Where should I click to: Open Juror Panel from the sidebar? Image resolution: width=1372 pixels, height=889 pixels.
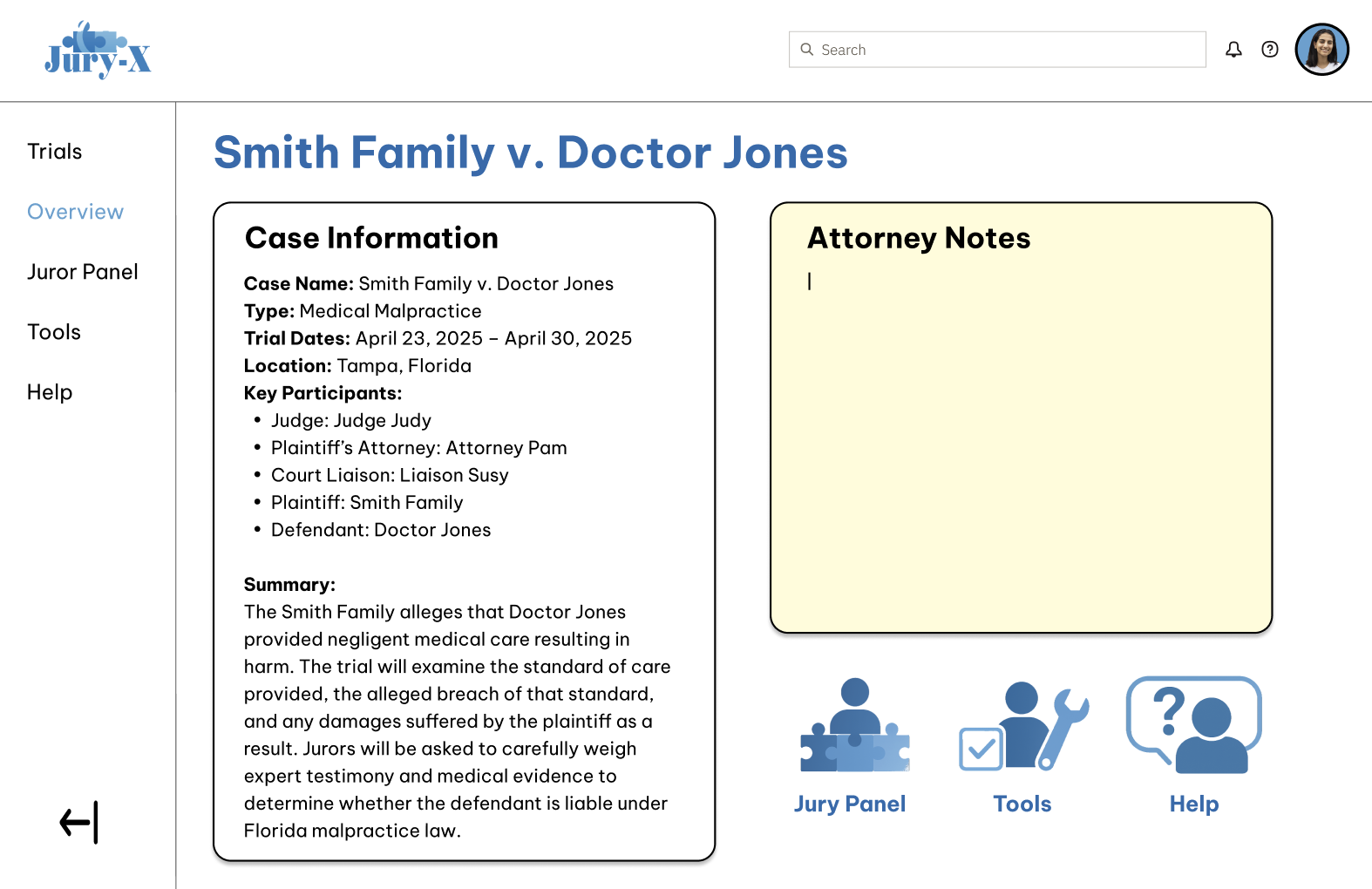(83, 272)
